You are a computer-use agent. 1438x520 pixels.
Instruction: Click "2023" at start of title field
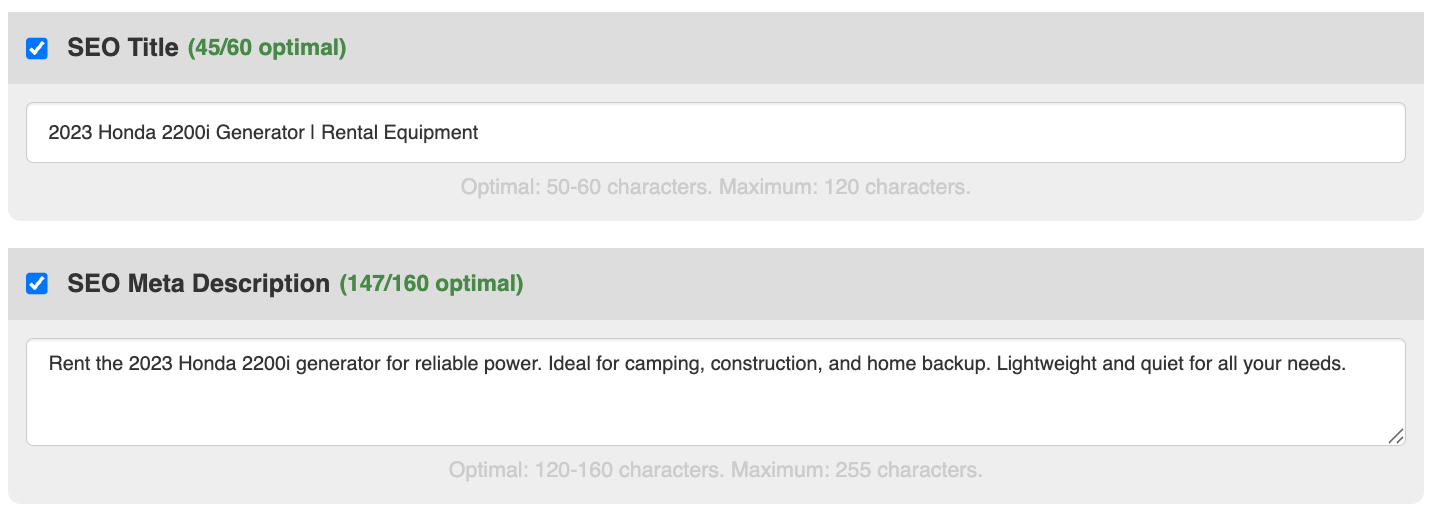coord(68,132)
